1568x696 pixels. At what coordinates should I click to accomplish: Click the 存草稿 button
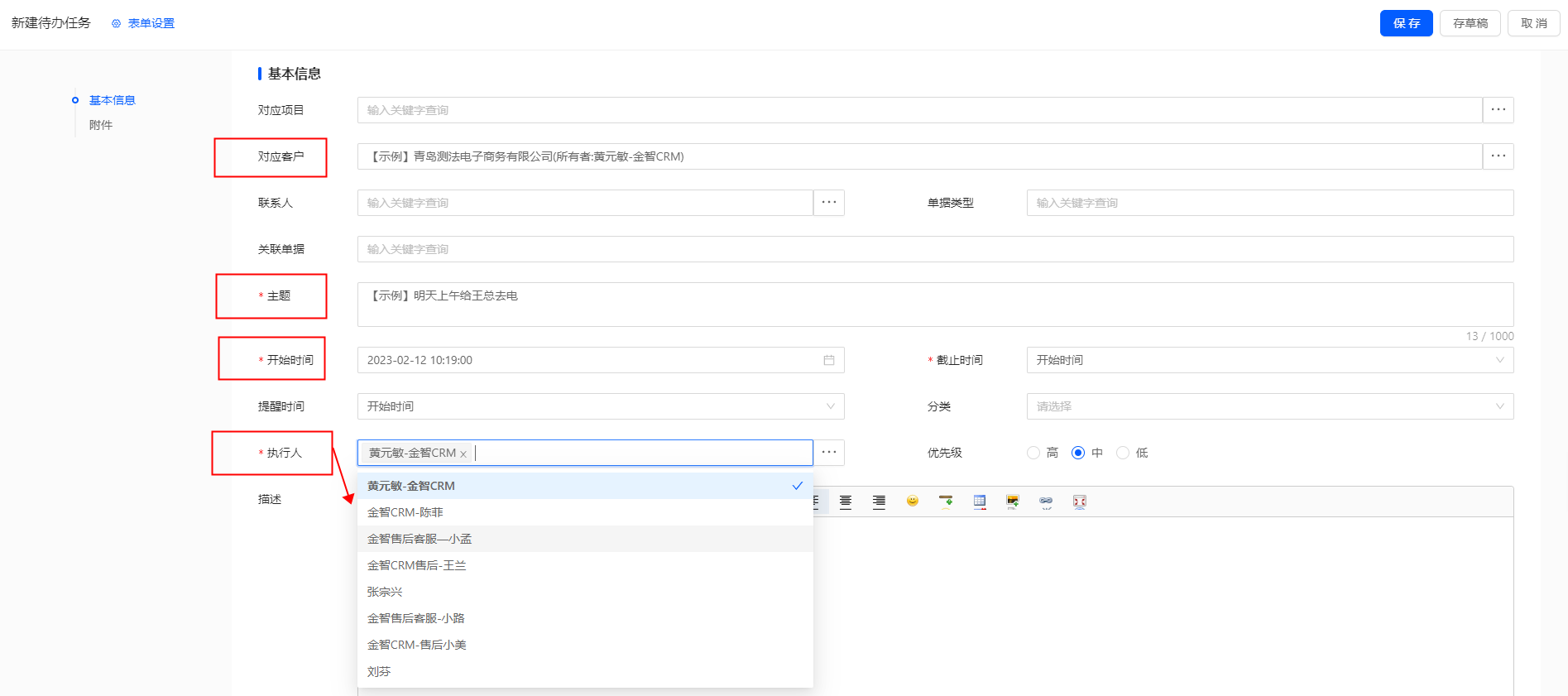point(1470,23)
